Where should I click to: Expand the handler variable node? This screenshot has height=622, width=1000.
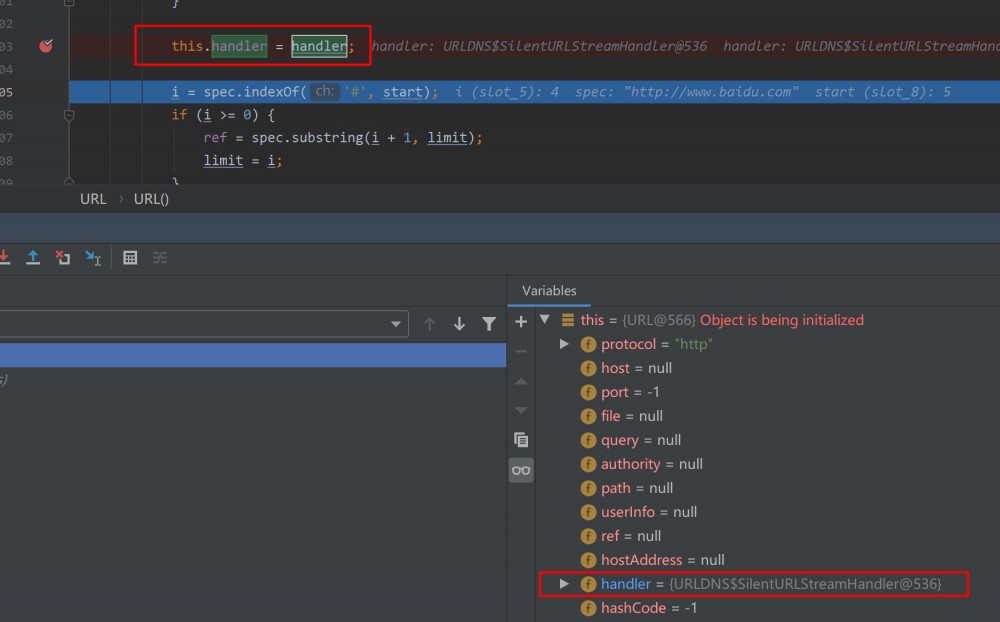point(563,584)
